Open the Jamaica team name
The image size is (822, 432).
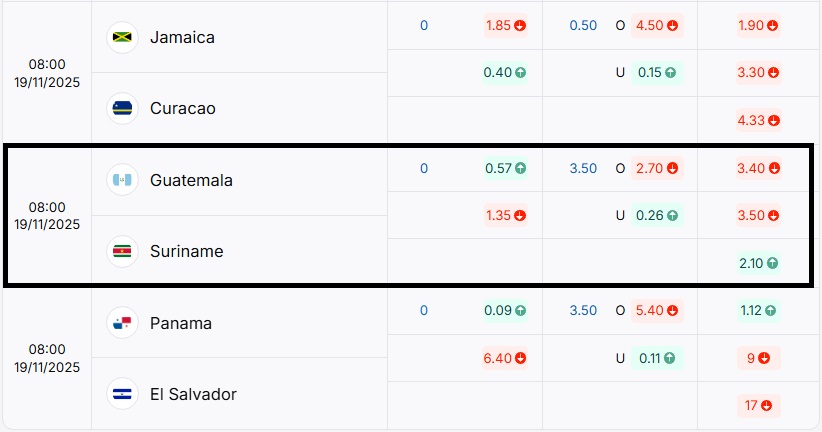[182, 37]
